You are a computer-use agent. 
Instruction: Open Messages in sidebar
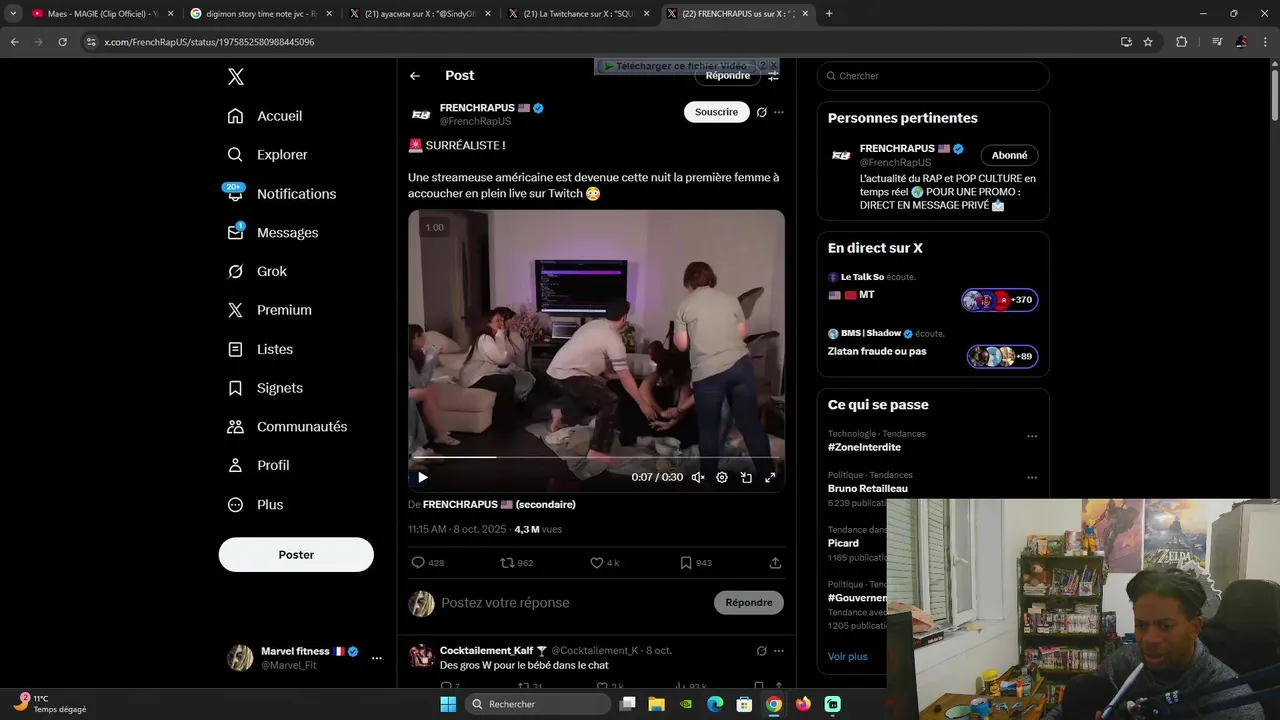pyautogui.click(x=273, y=233)
